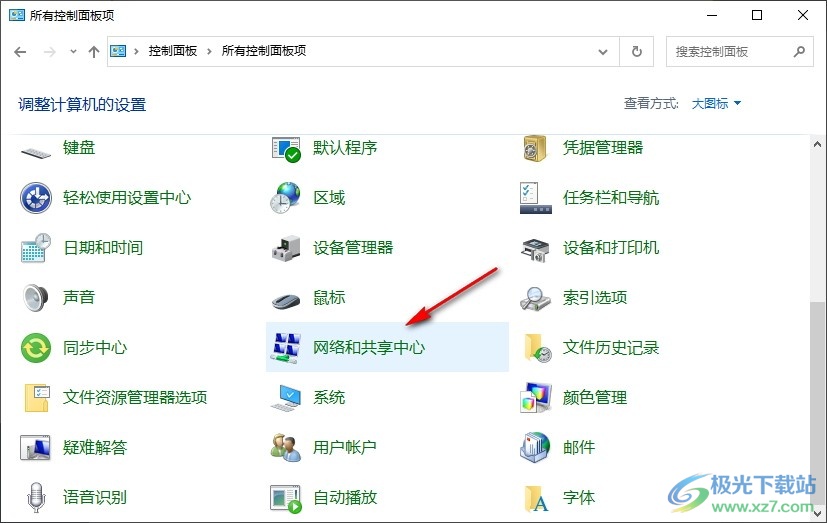The image size is (827, 523).
Task: Open the 设备和打印机 printer icon
Action: click(535, 249)
